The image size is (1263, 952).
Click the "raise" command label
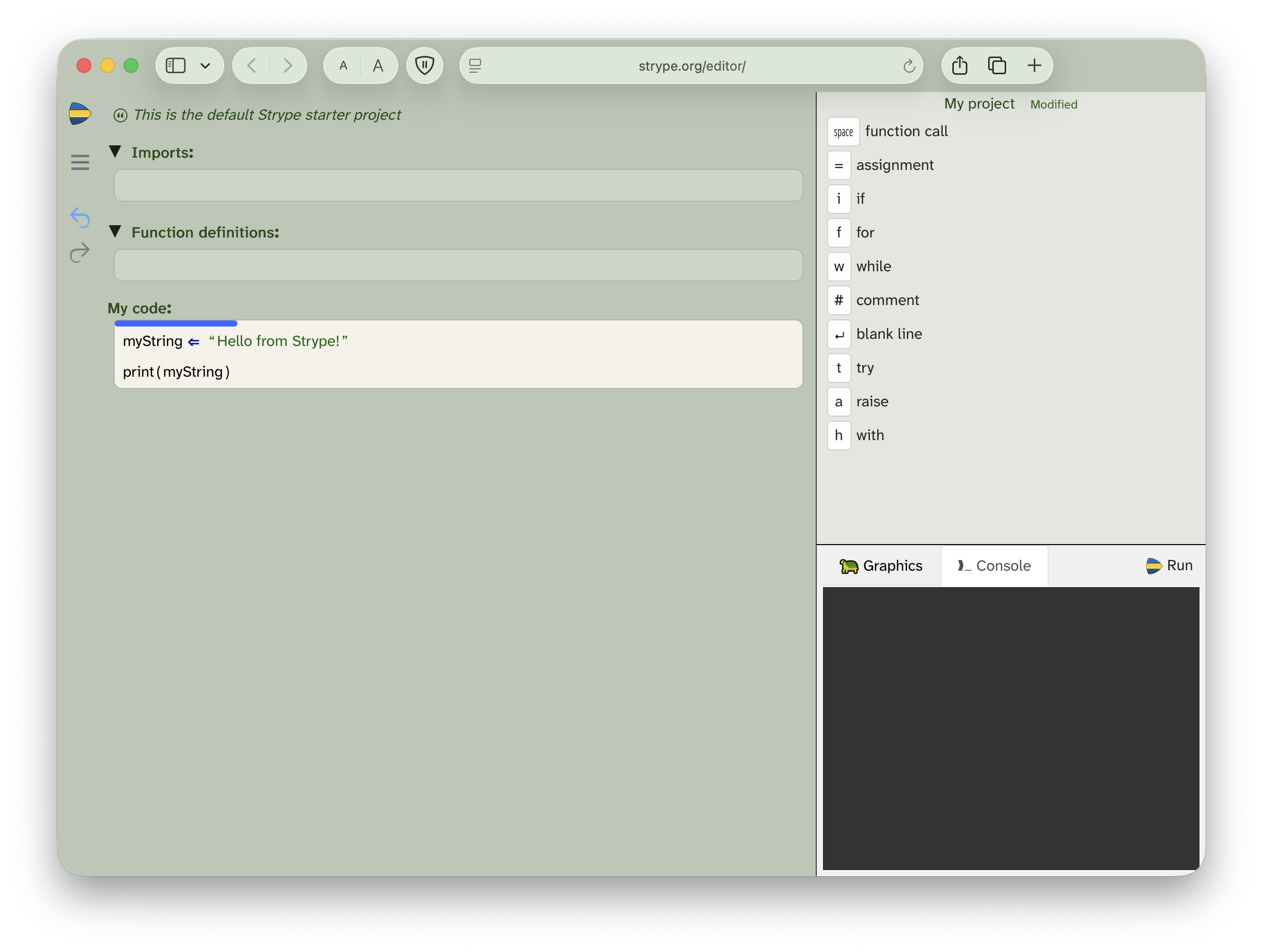tap(872, 401)
